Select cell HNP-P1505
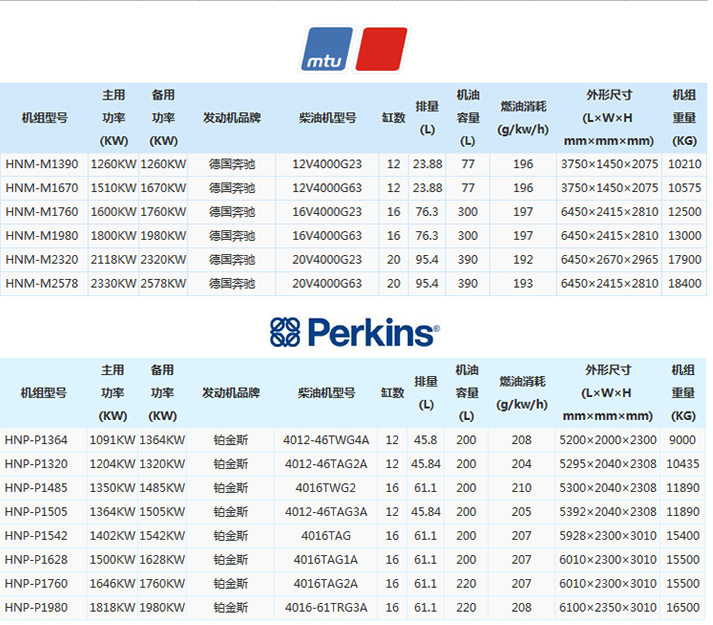 pyautogui.click(x=36, y=512)
